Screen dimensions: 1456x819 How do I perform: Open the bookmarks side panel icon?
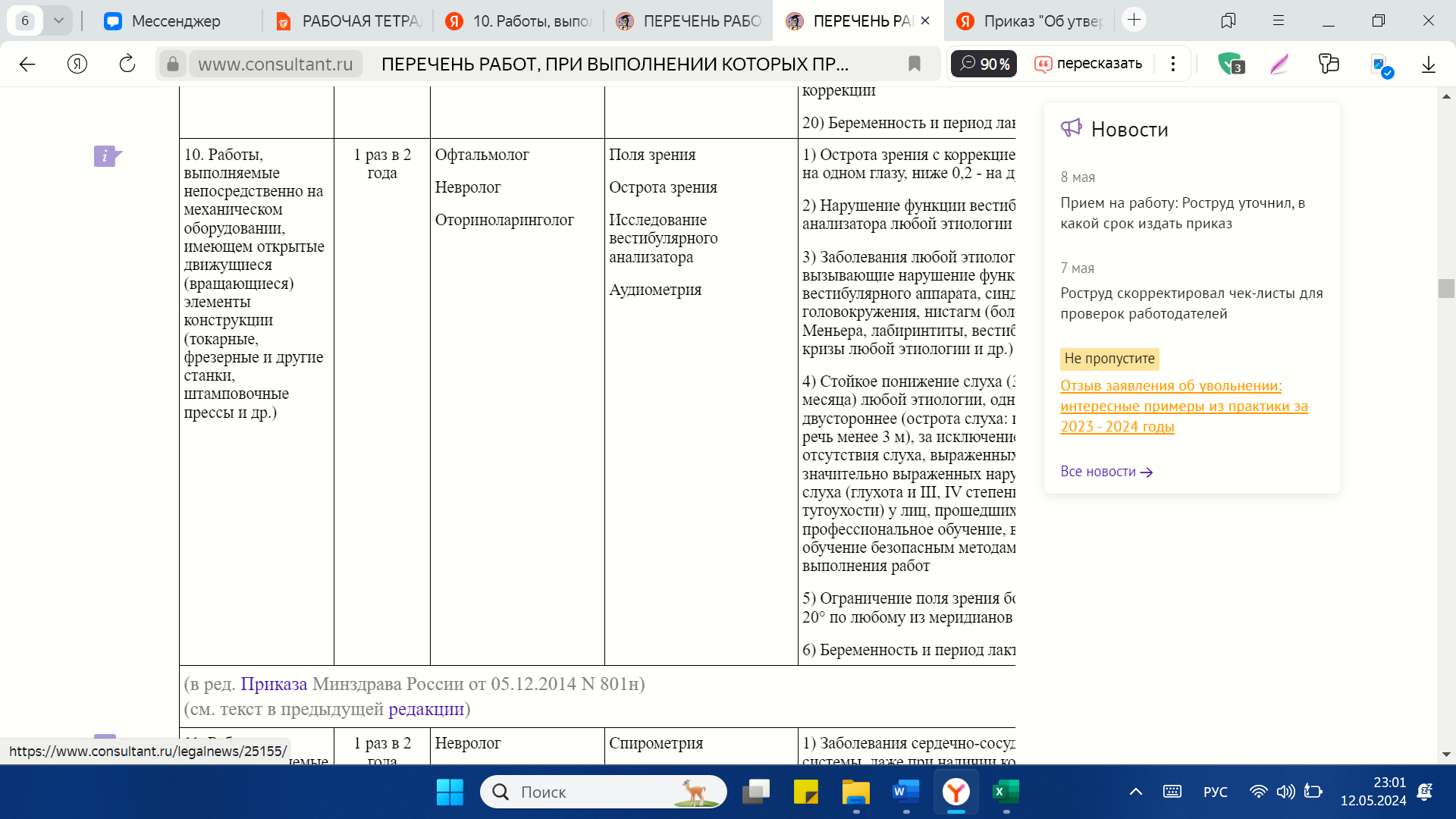[x=1228, y=20]
